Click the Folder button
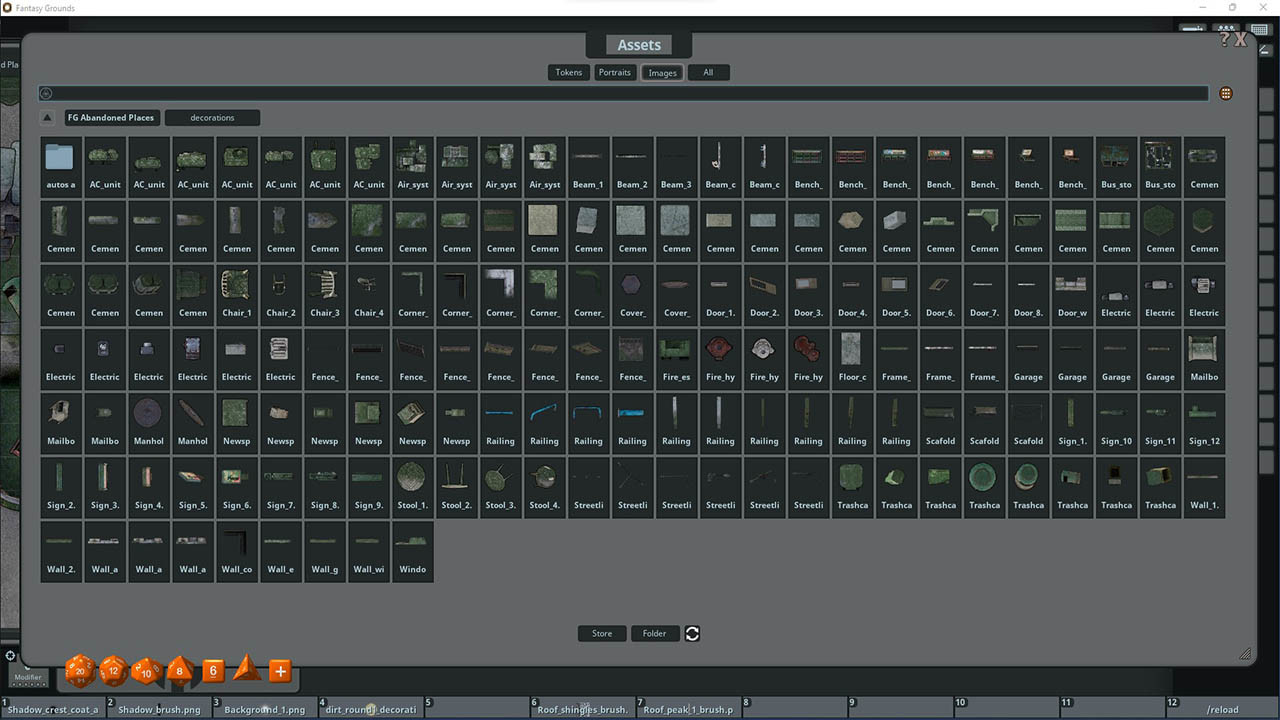This screenshot has height=720, width=1280. 655,633
